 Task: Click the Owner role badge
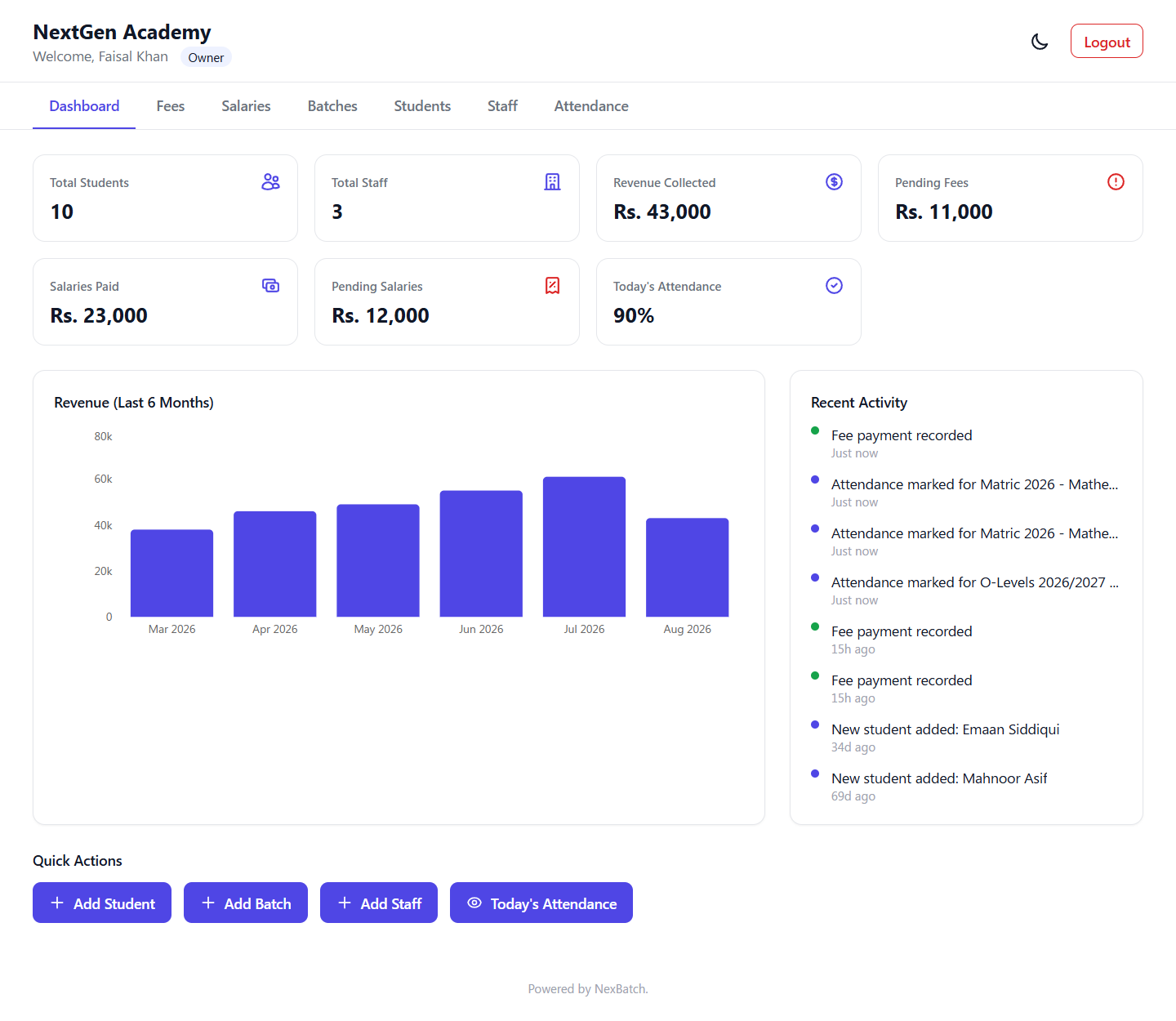(206, 57)
